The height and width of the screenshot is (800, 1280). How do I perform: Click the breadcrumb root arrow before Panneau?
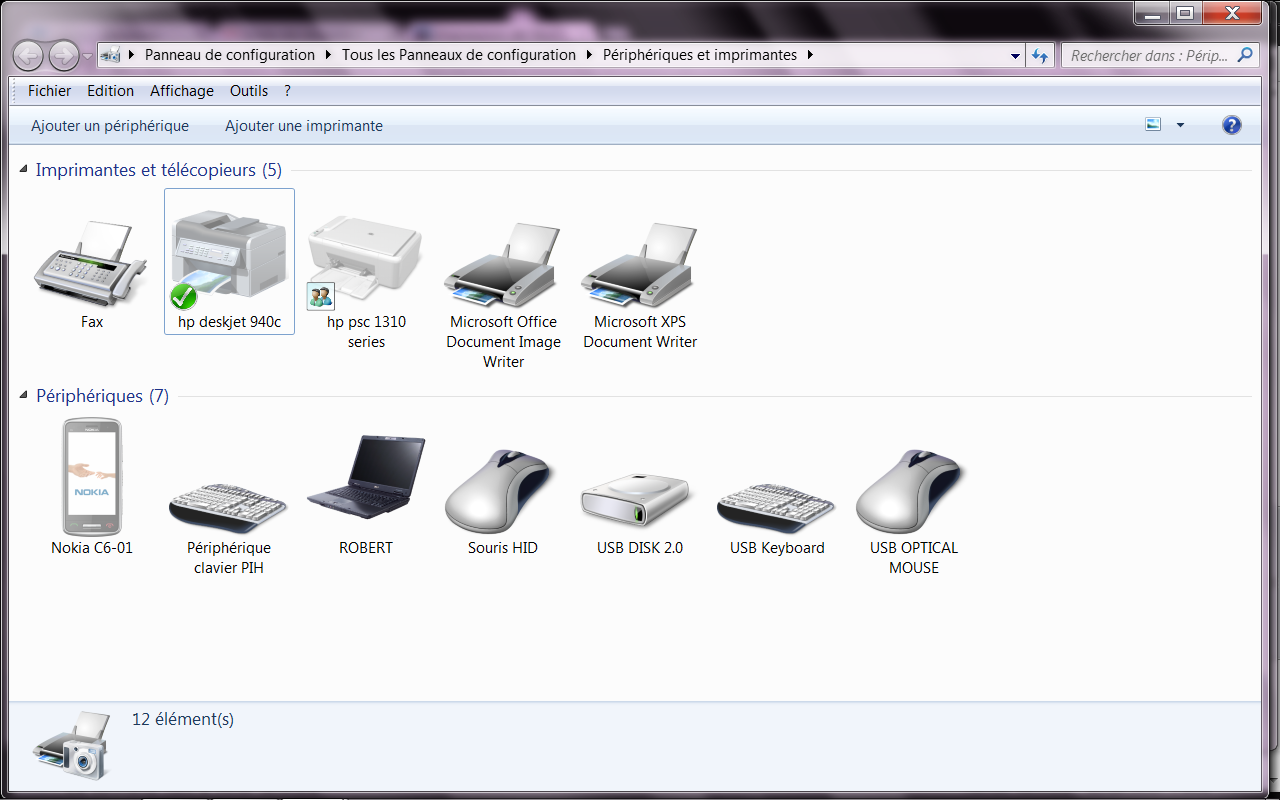point(133,55)
